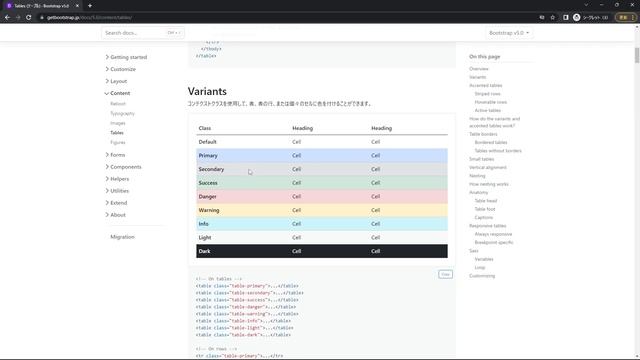Jump to Tables without borders section

point(498,151)
